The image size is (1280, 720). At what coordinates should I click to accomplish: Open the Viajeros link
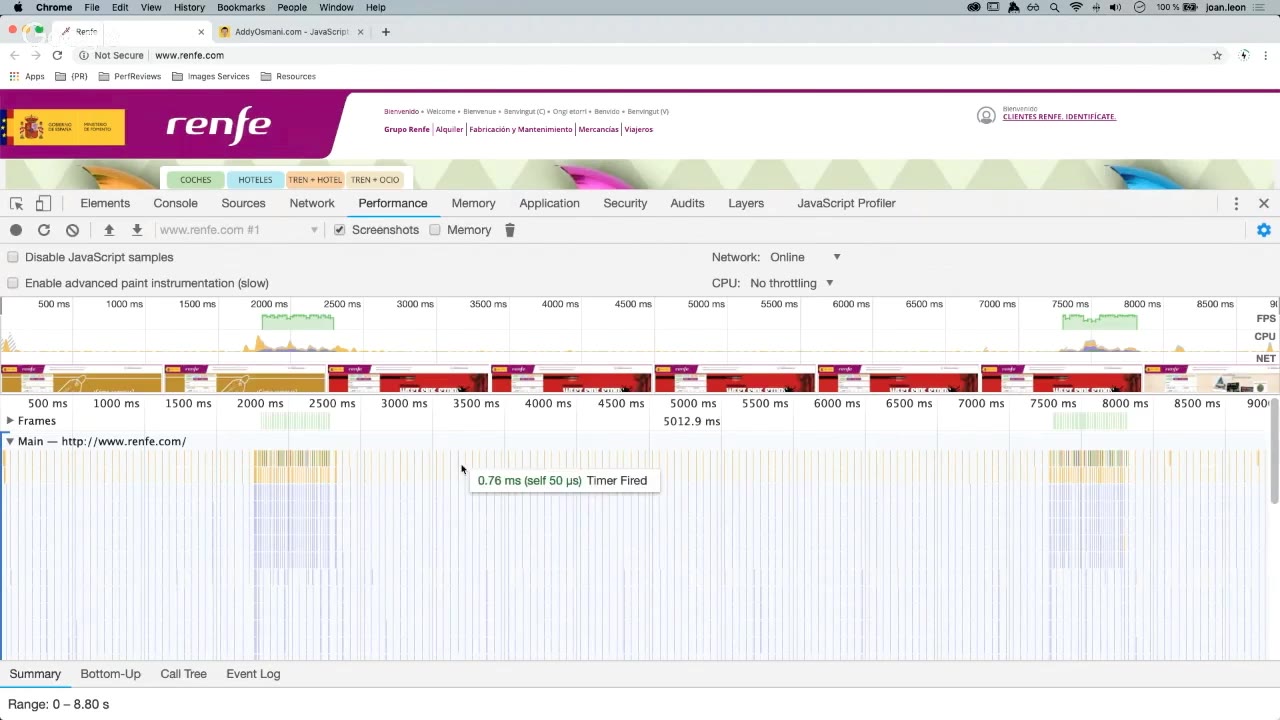pyautogui.click(x=638, y=129)
